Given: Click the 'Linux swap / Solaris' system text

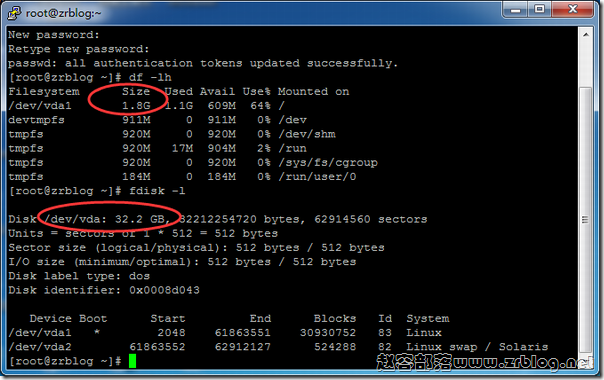Looking at the screenshot, I should click(x=477, y=347).
